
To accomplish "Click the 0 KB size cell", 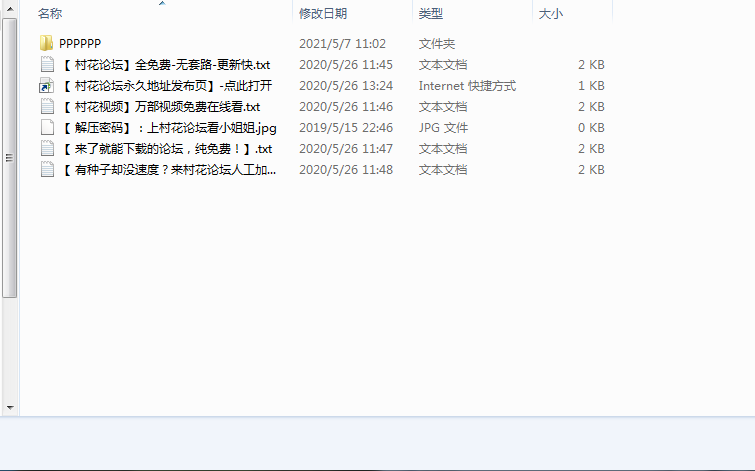I will [590, 128].
